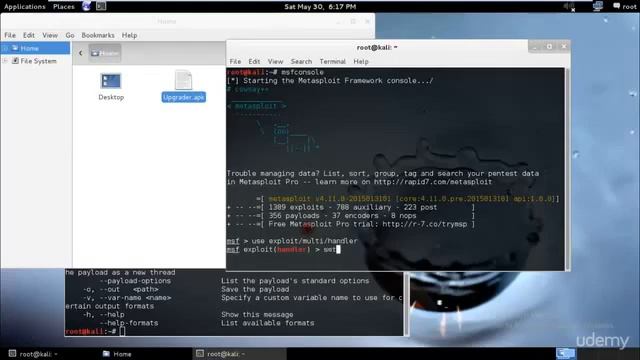Click the front terminal vertical scrollbar
This screenshot has width=640, height=360.
pyautogui.click(x=567, y=169)
